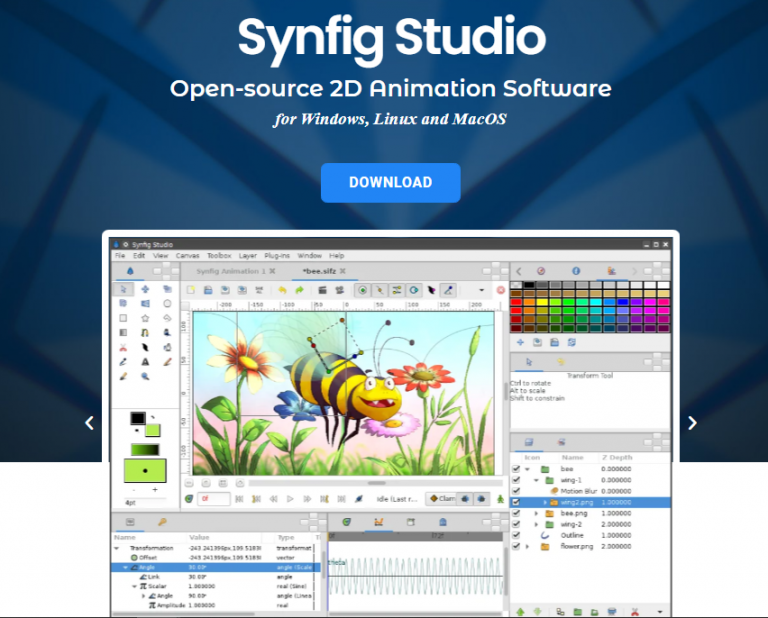Uncheck the Outline layer checkbox
The width and height of the screenshot is (768, 618).
coord(516,536)
